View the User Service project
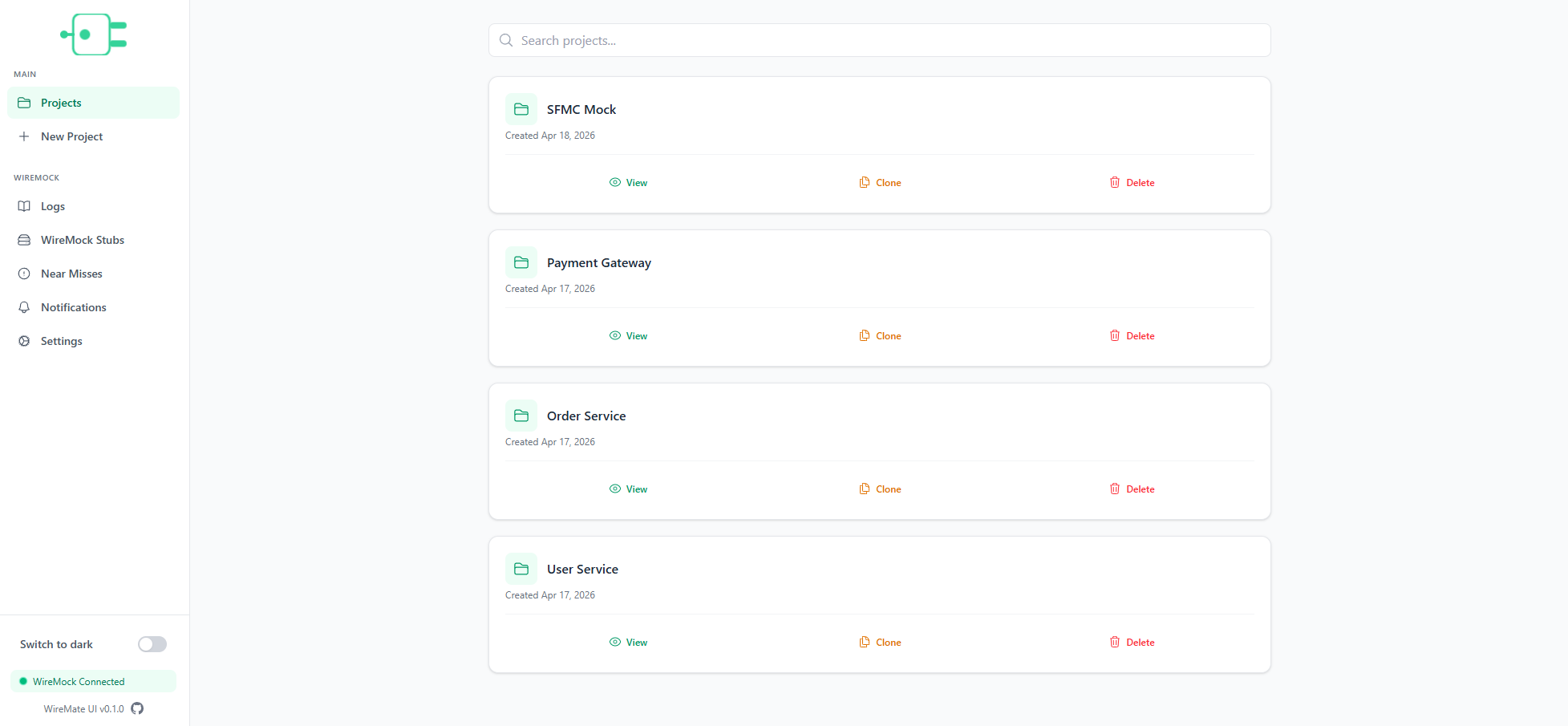 [629, 643]
